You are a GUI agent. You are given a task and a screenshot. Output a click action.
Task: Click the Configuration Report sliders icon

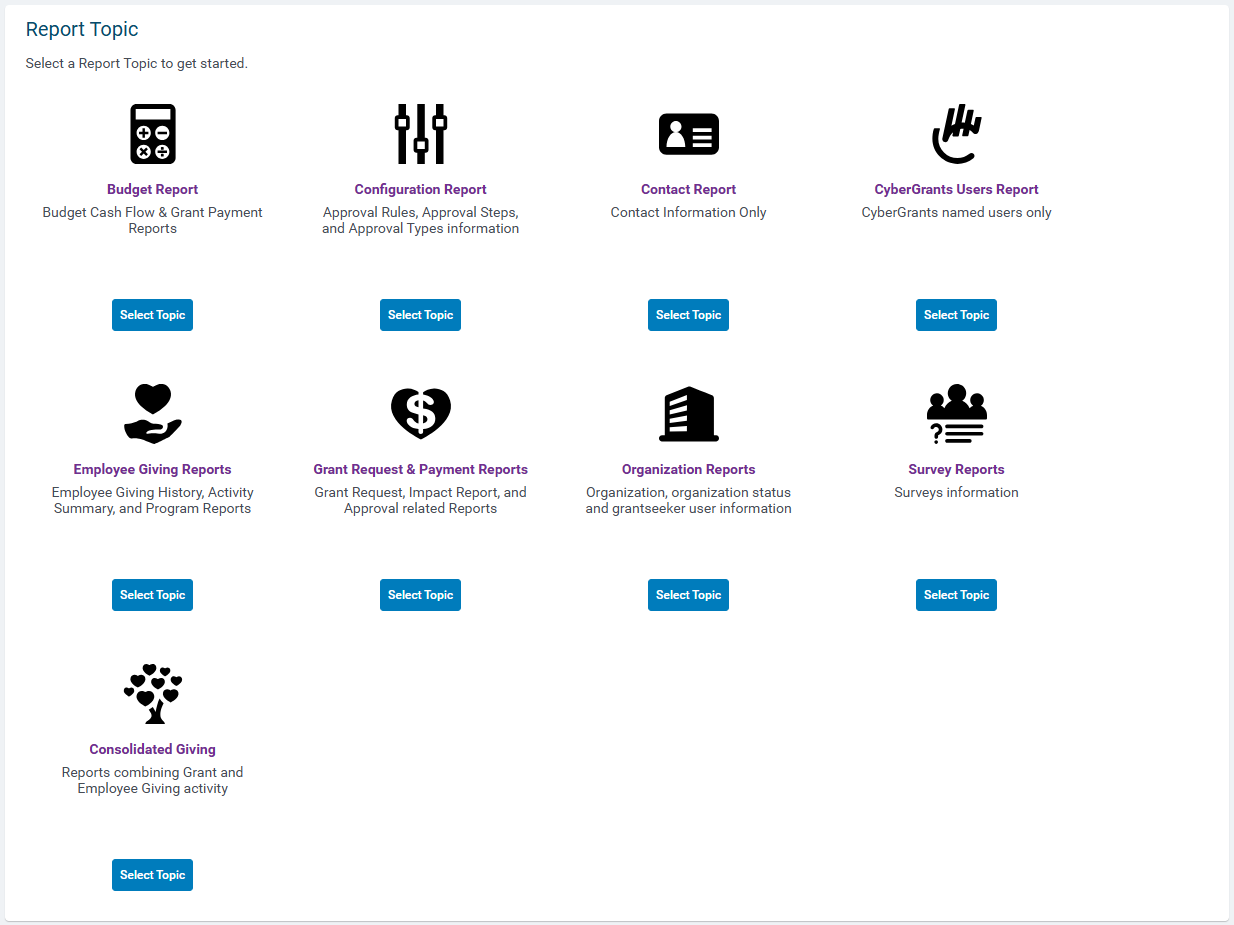(x=421, y=134)
